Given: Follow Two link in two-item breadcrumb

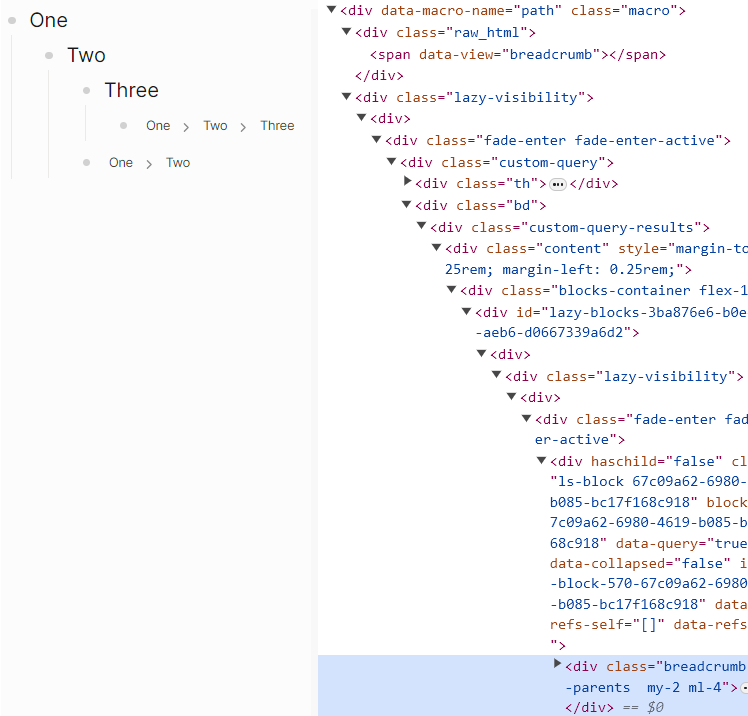Looking at the screenshot, I should [x=178, y=163].
